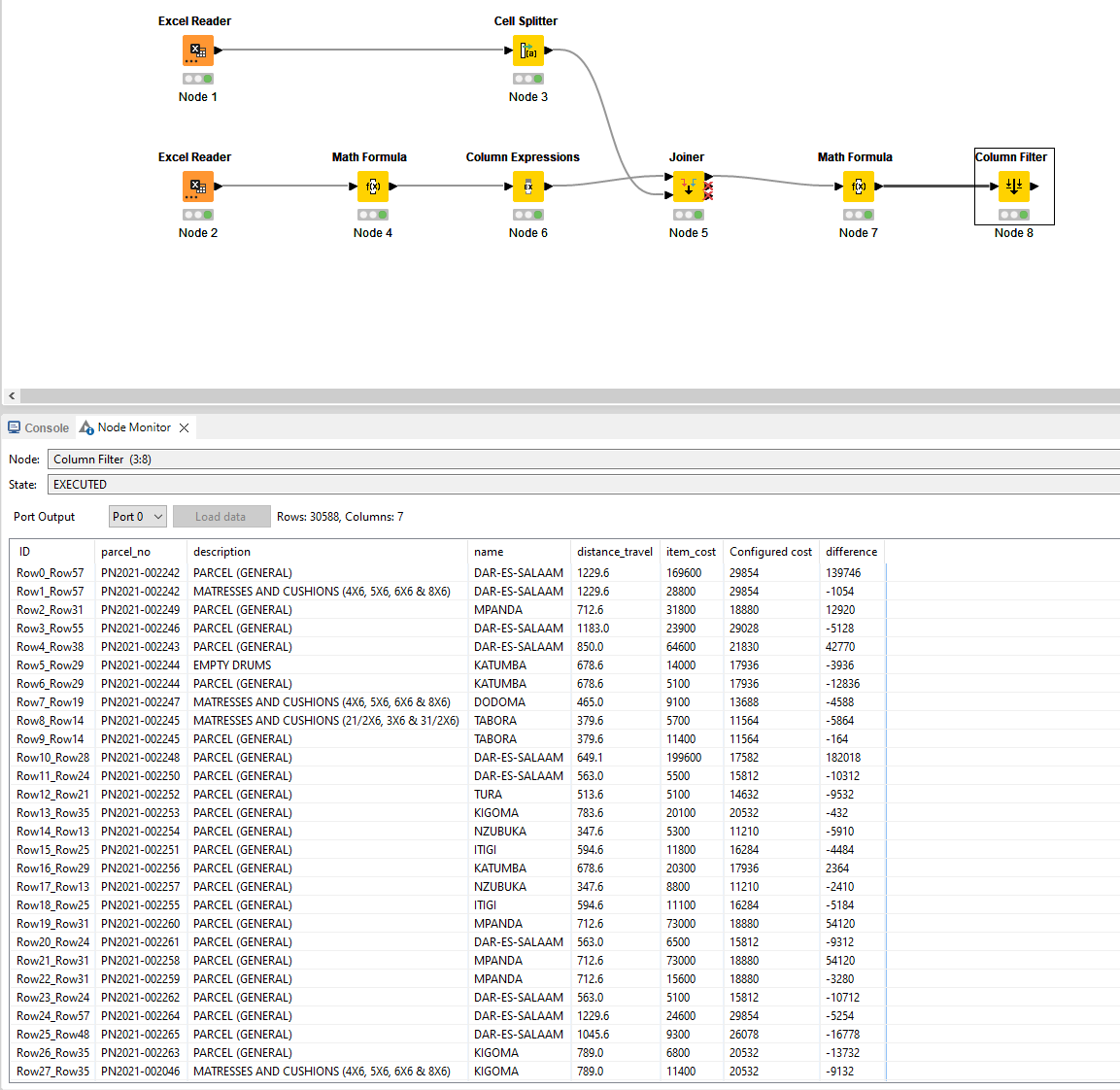Click the Console tab icon
The image size is (1120, 1090).
pos(15,427)
